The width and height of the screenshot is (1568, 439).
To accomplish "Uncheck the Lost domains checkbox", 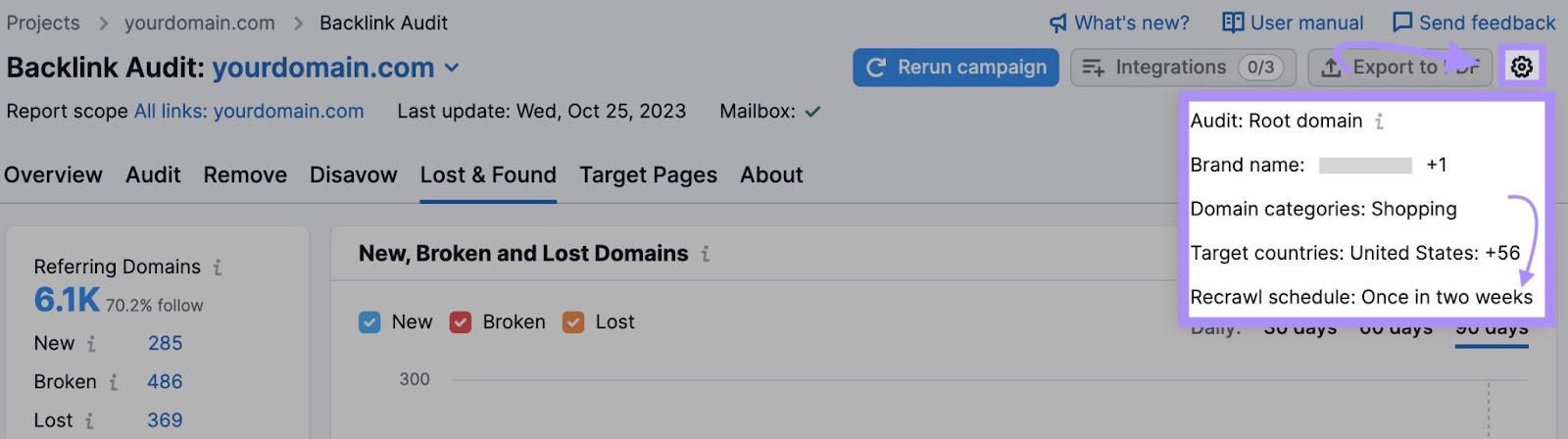I will pos(573,322).
